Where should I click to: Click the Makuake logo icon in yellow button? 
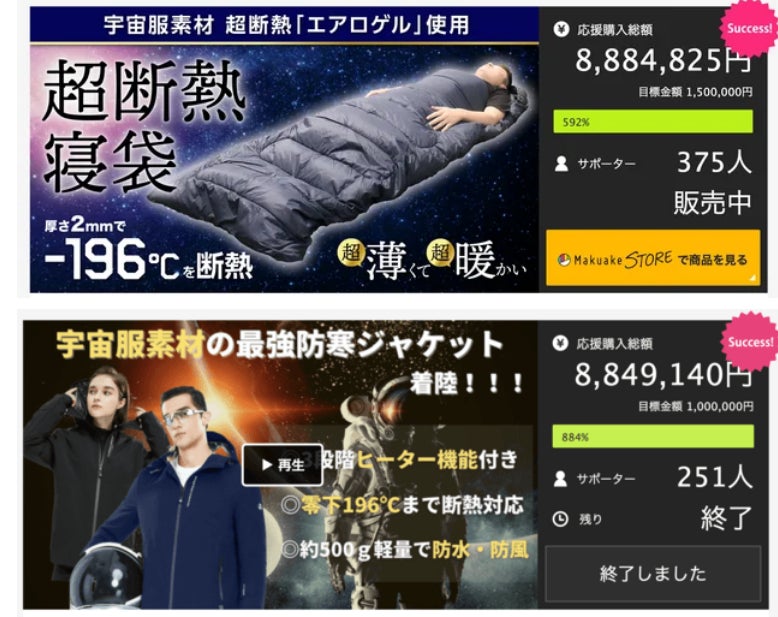point(564,260)
